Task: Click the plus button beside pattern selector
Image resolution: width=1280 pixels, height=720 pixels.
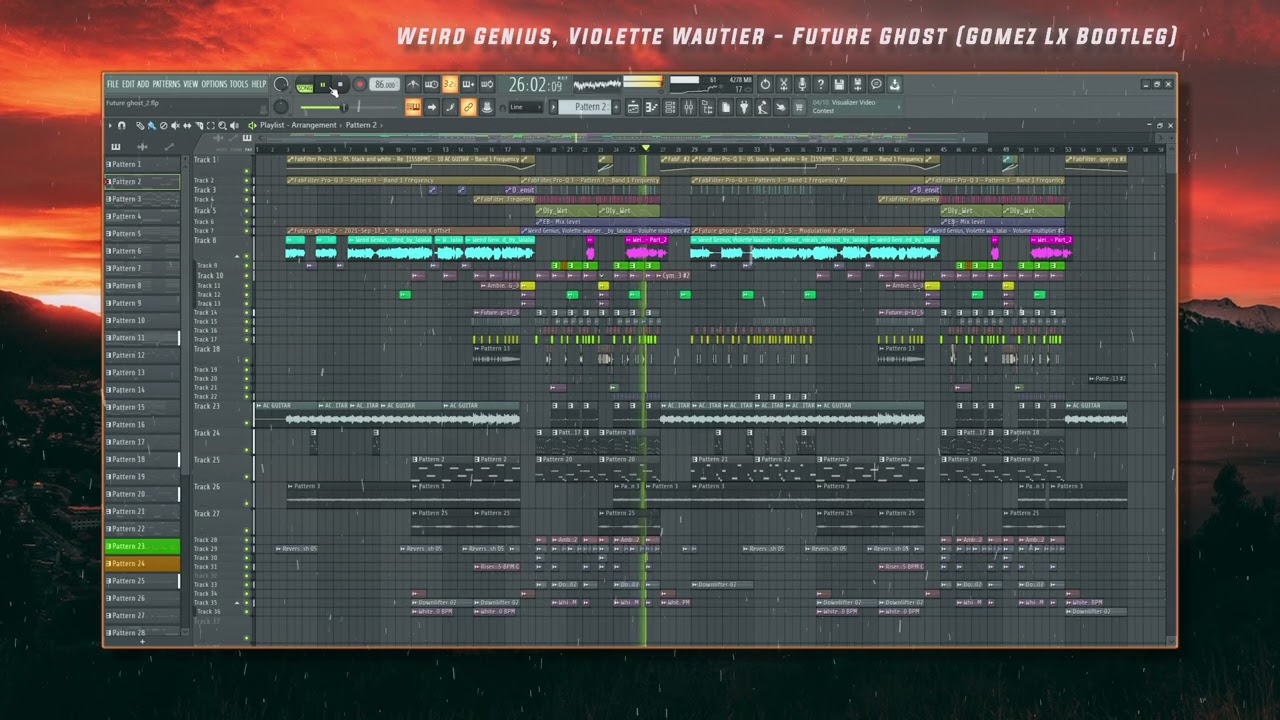Action: pyautogui.click(x=616, y=107)
